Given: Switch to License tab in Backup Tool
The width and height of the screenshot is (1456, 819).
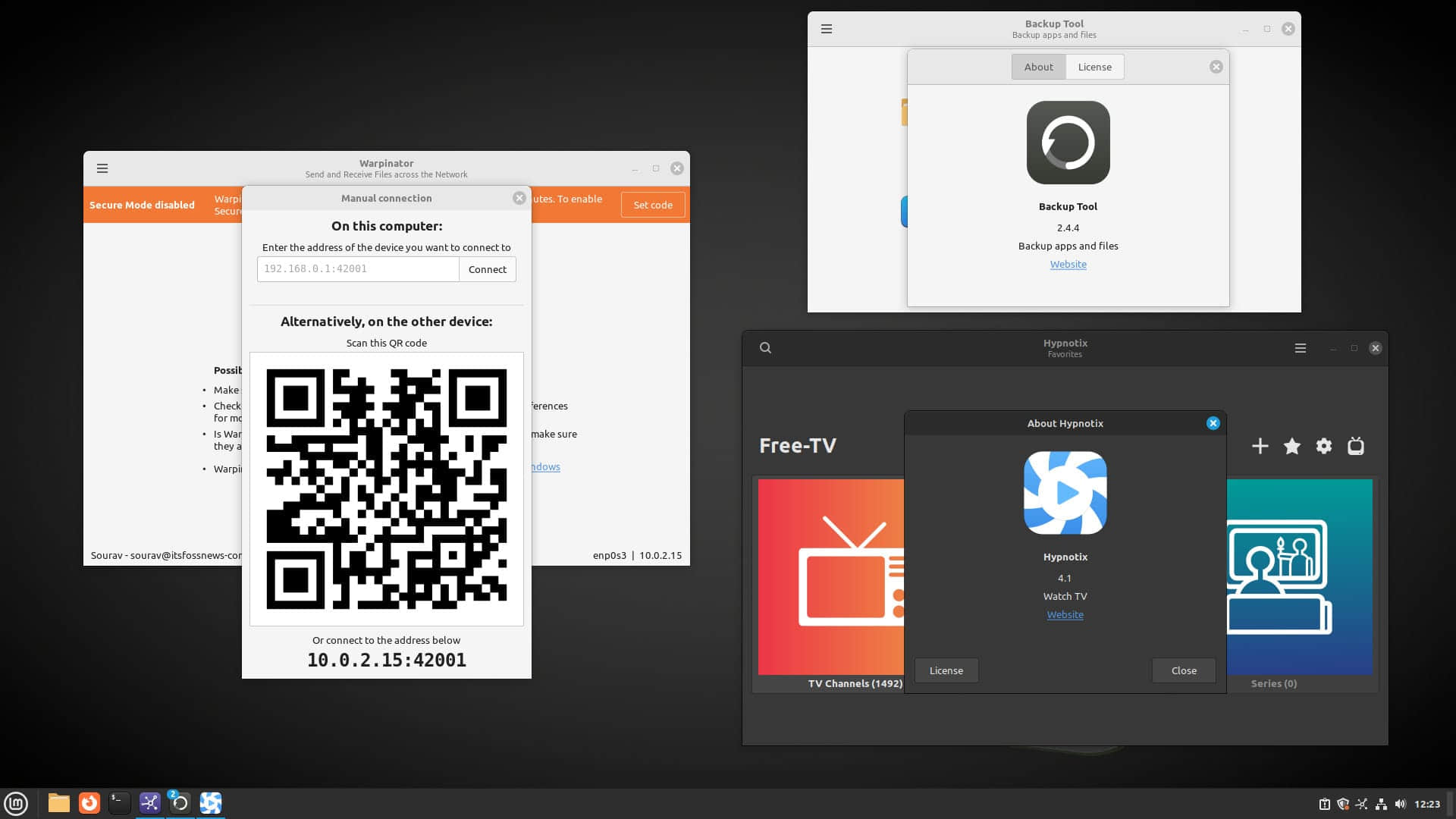Looking at the screenshot, I should click(1094, 67).
